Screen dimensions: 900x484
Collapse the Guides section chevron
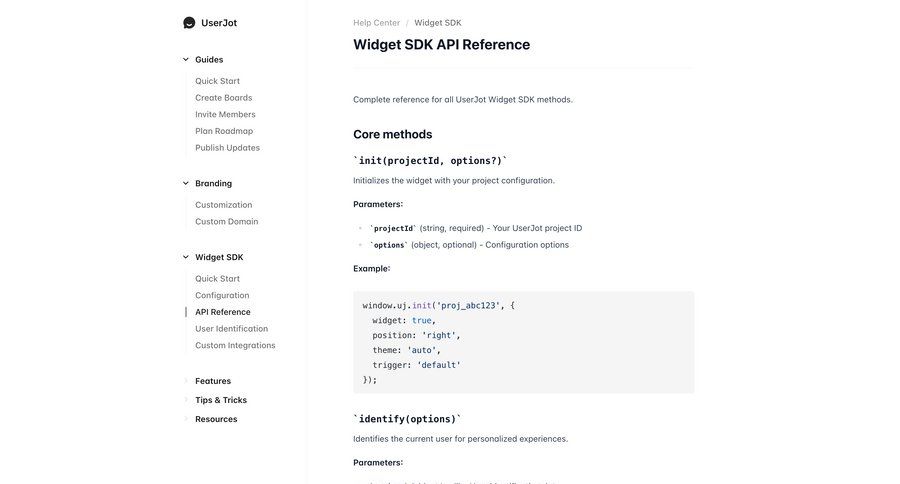pyautogui.click(x=186, y=60)
